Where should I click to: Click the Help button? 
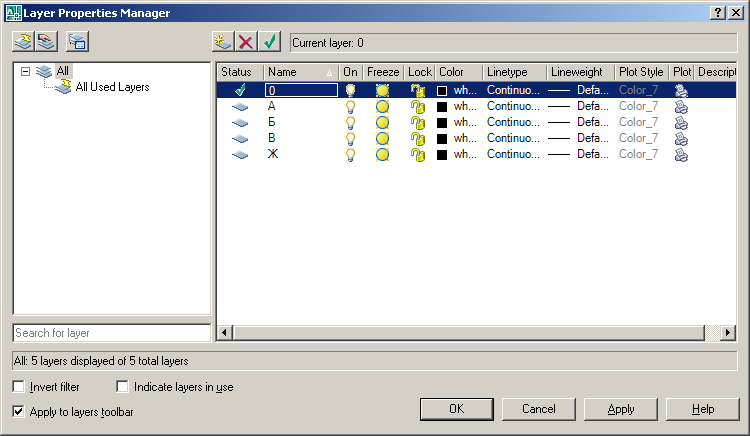click(703, 409)
